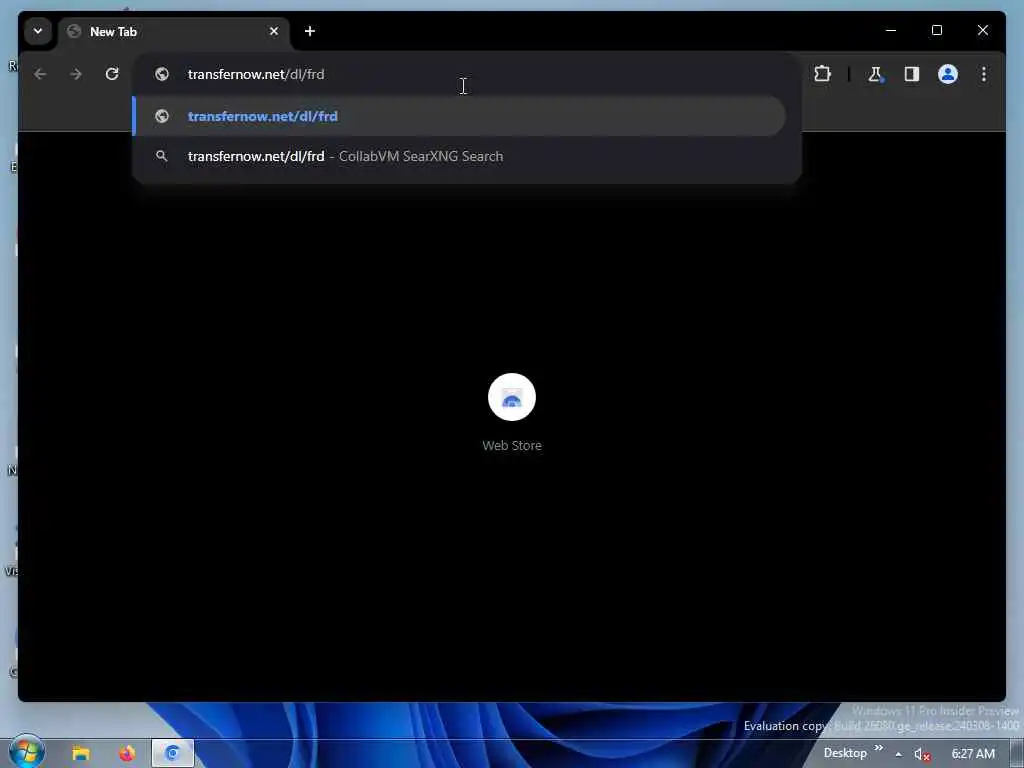Screen dimensions: 1024x768
Task: Search transfernow.net/dl/frd with CollabVM SearXNG Search
Action: click(x=459, y=156)
